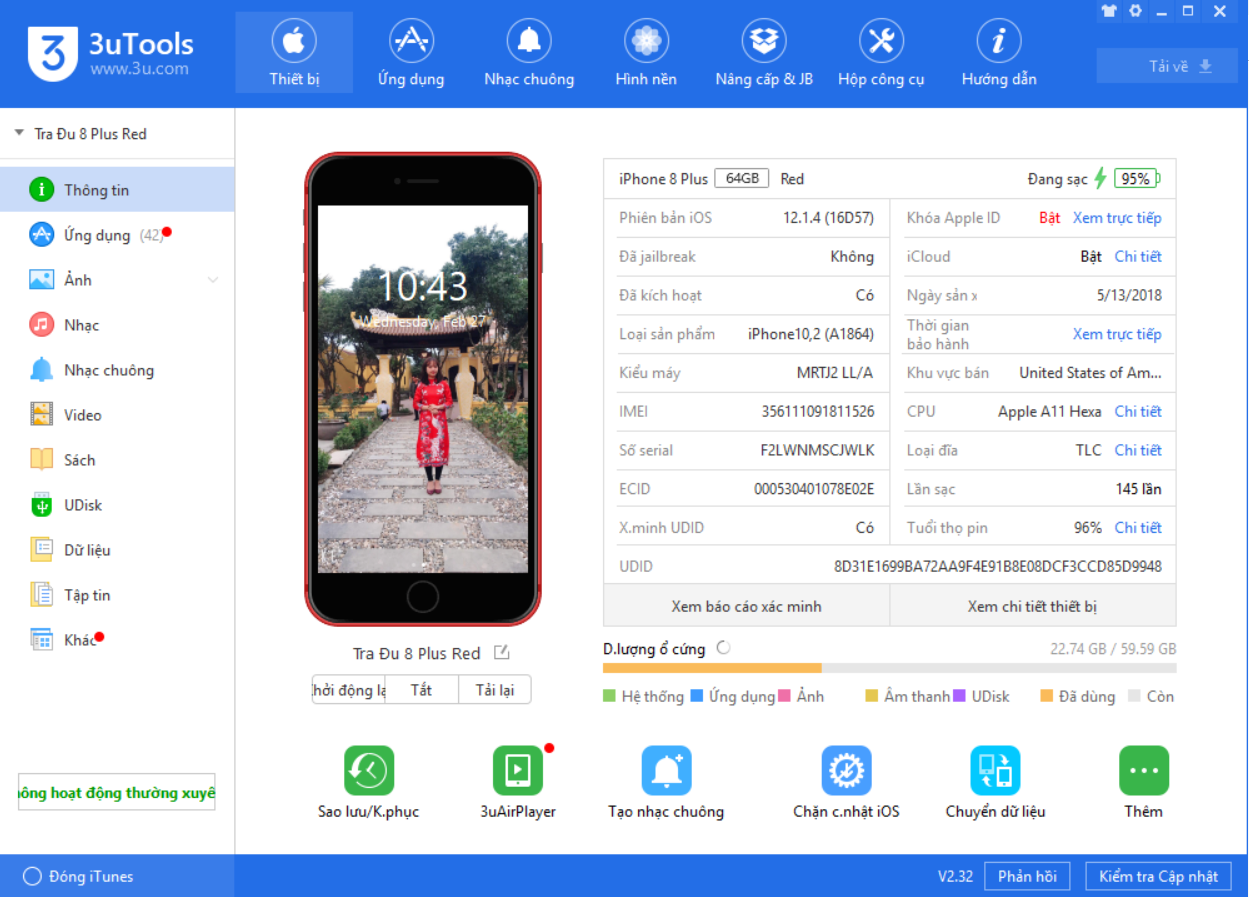Open Dữ liệu data in the sidebar

tap(117, 550)
